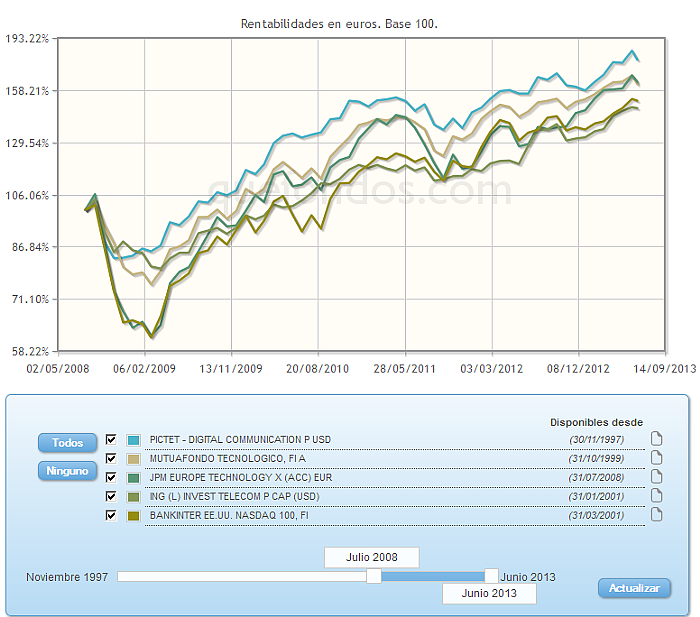Click the date (31/01/2001) in ING row
The height and width of the screenshot is (617, 700).
[596, 496]
